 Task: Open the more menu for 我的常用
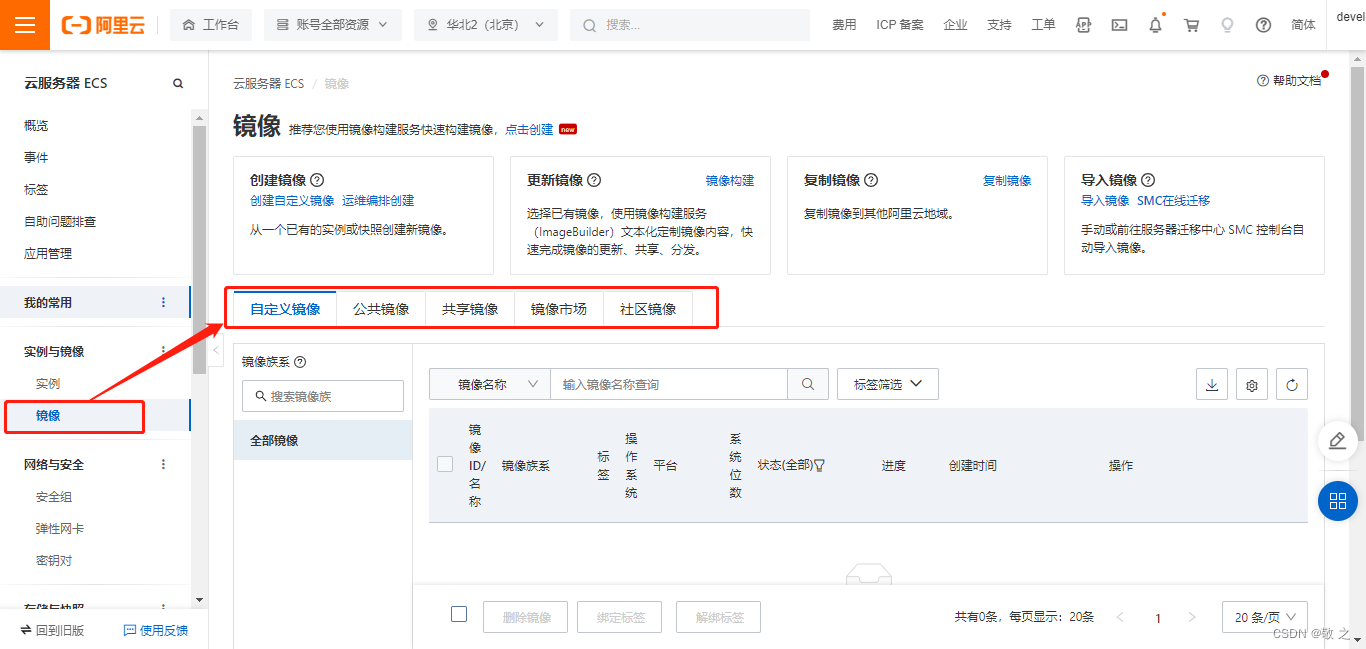click(164, 302)
